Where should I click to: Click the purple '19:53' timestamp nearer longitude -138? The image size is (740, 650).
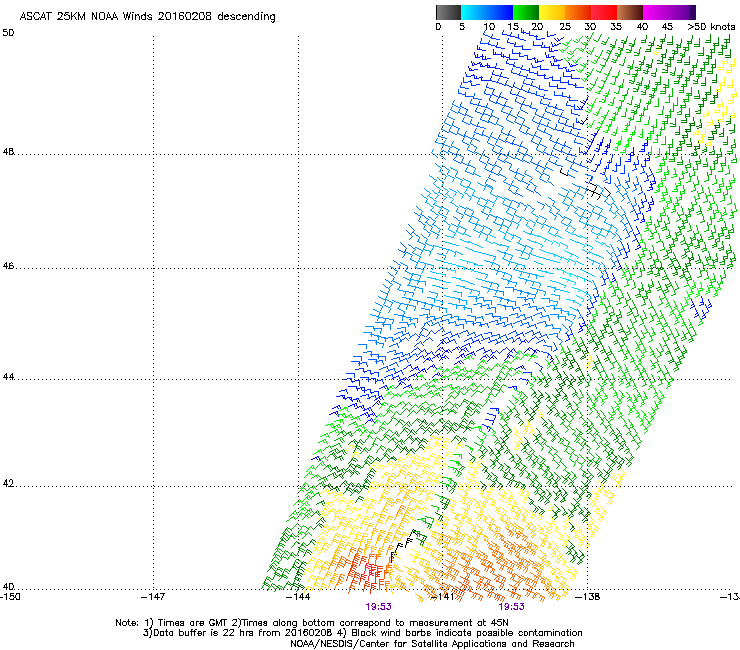pos(512,607)
